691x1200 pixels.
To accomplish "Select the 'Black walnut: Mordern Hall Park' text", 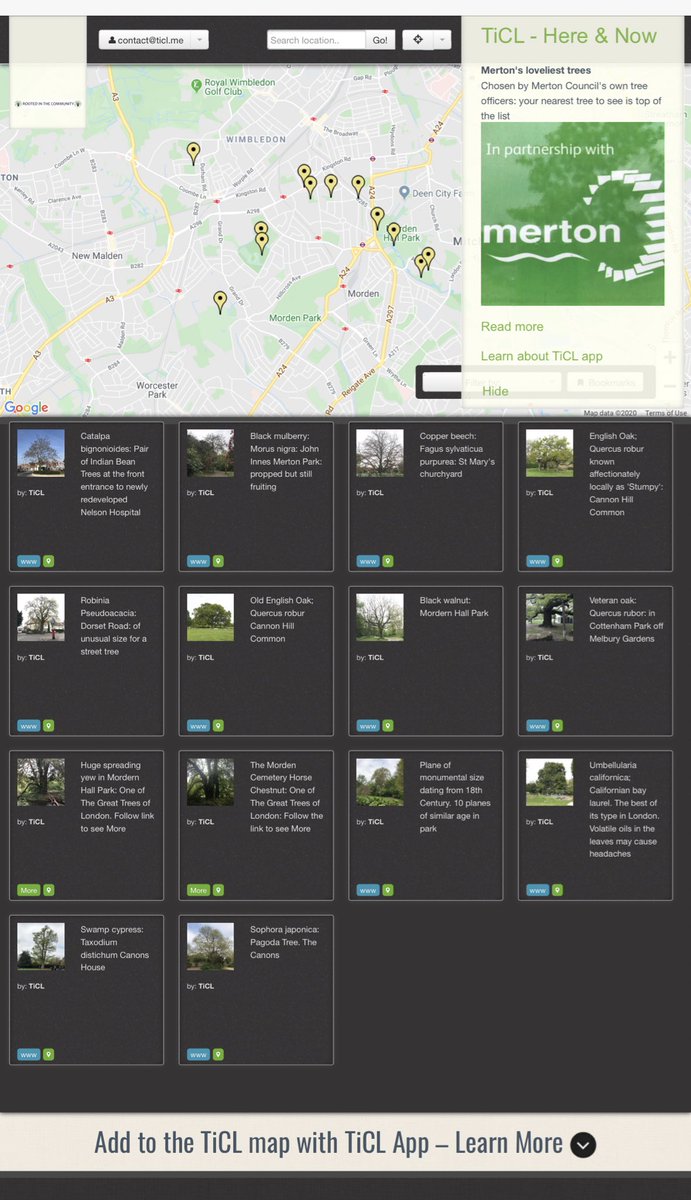I will click(x=454, y=607).
